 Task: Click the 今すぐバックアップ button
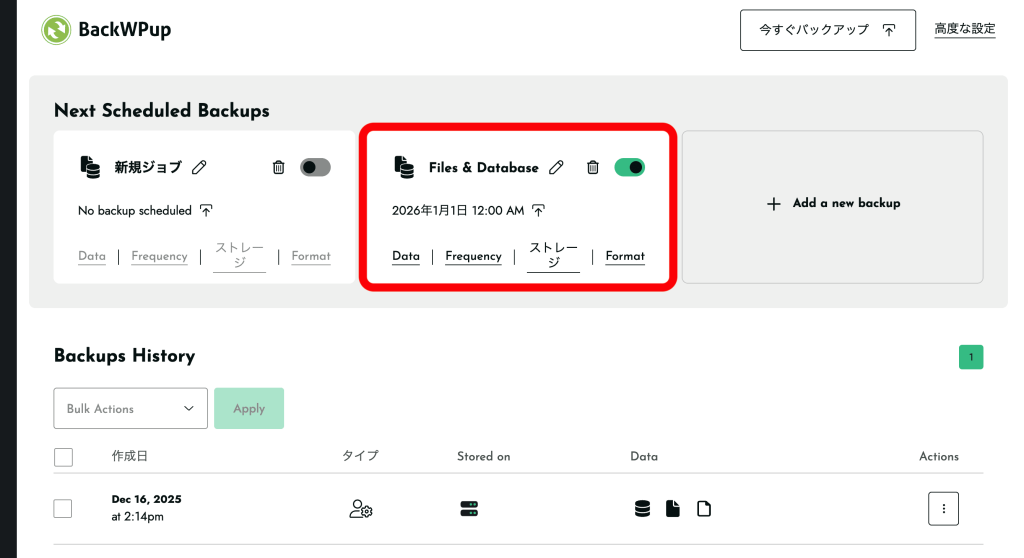(827, 30)
